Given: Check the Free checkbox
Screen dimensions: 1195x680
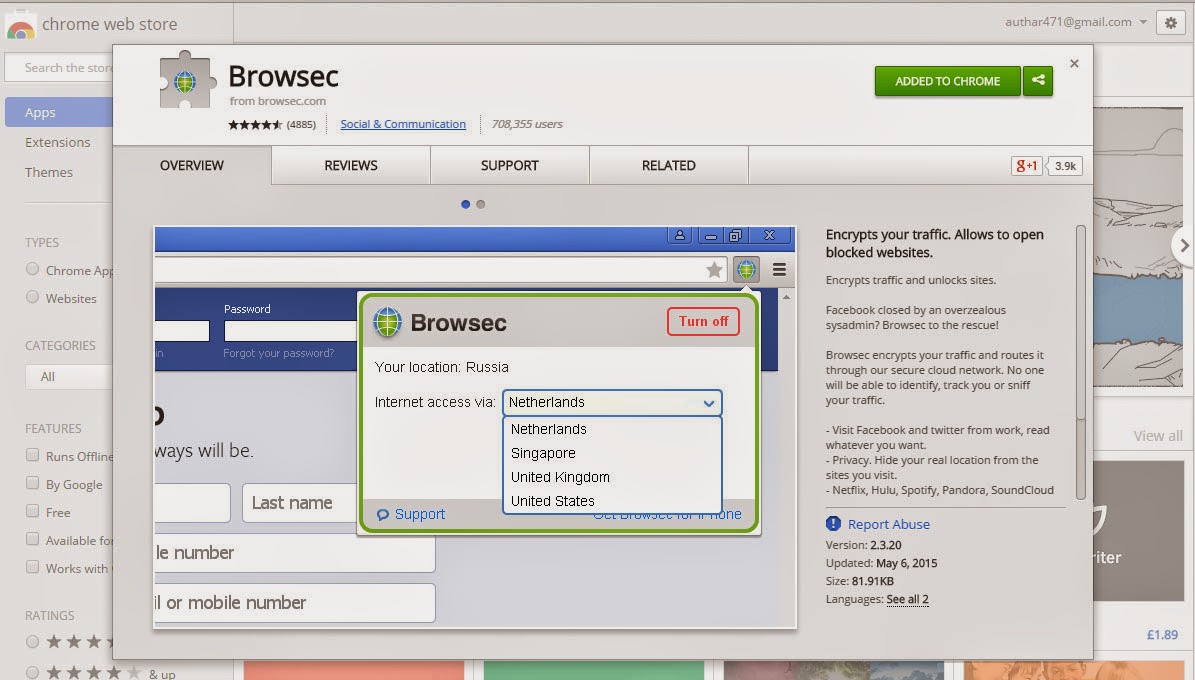Looking at the screenshot, I should pyautogui.click(x=32, y=512).
